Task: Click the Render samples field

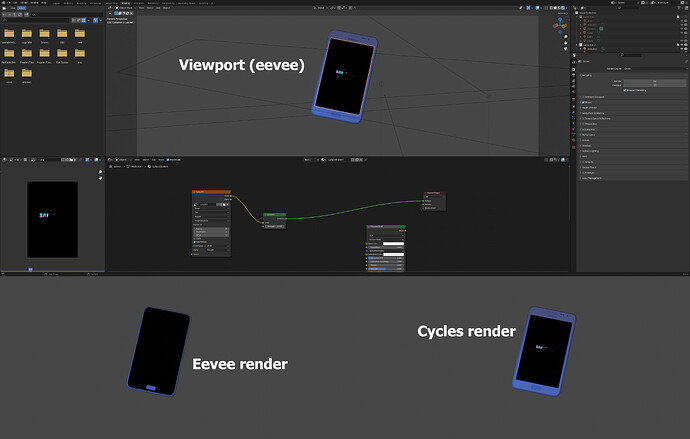Action: (x=655, y=81)
